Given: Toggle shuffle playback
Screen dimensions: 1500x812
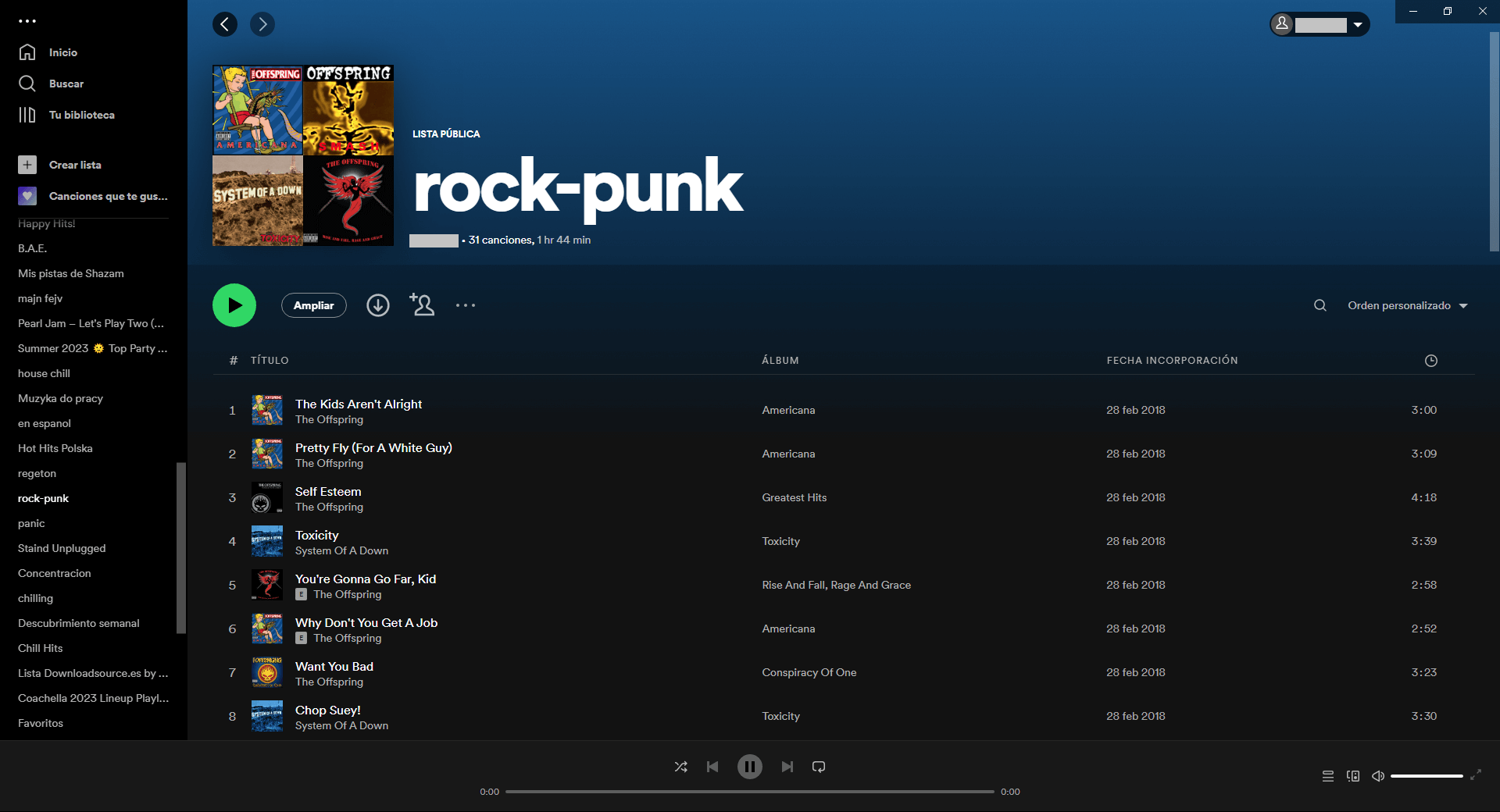Looking at the screenshot, I should 681,767.
